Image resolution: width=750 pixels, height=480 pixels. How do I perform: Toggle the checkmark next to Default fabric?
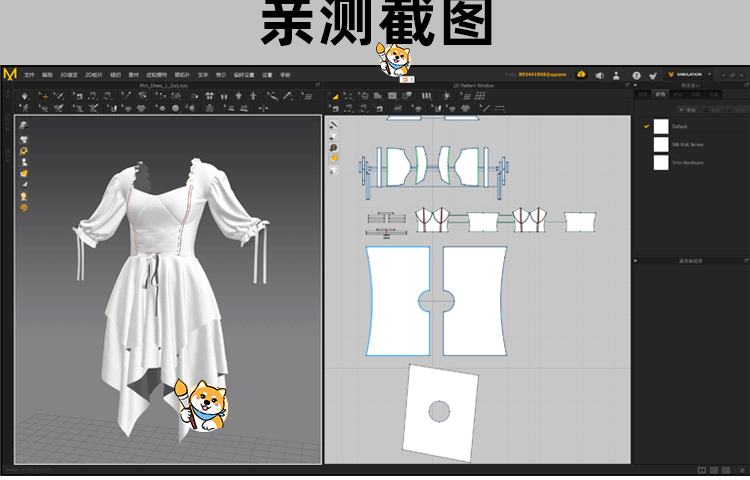647,126
